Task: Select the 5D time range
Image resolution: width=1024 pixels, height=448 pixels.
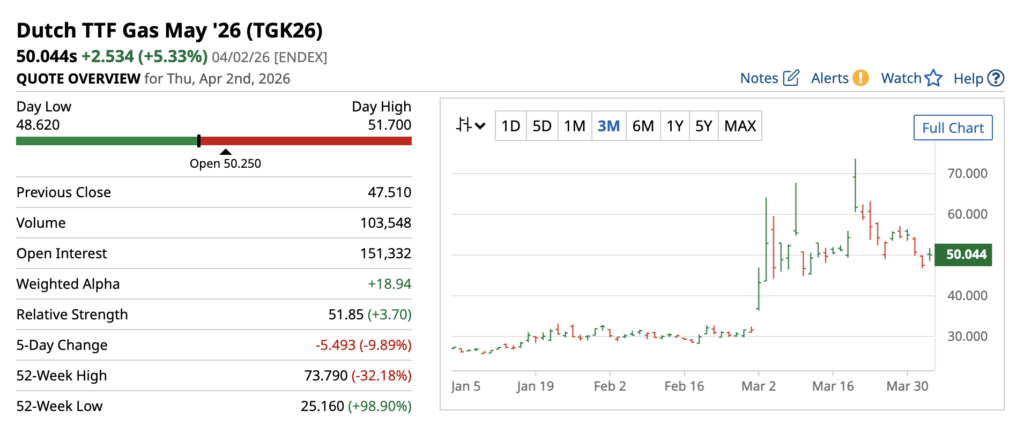Action: point(542,126)
